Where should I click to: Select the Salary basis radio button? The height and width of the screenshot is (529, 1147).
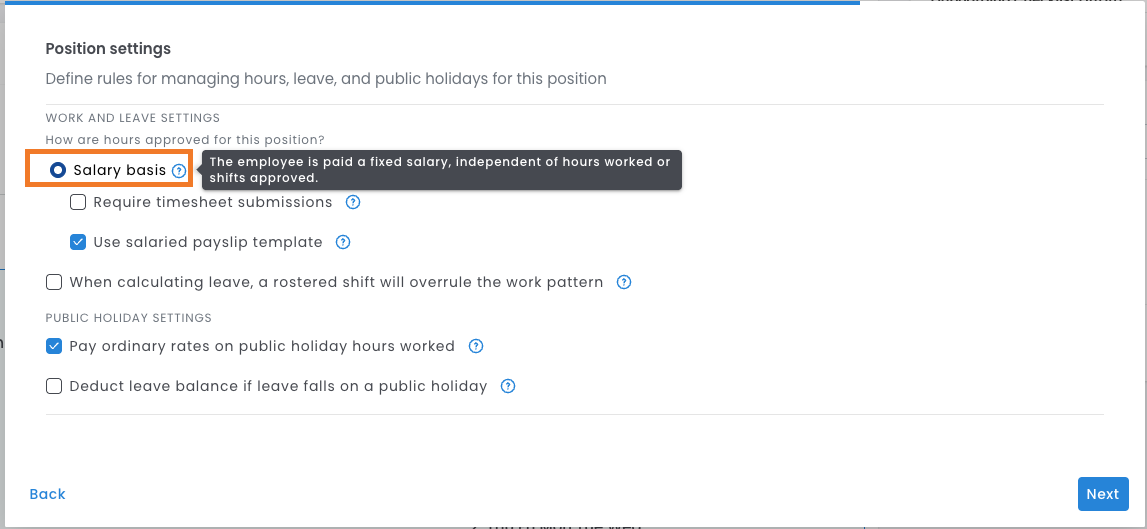click(58, 171)
